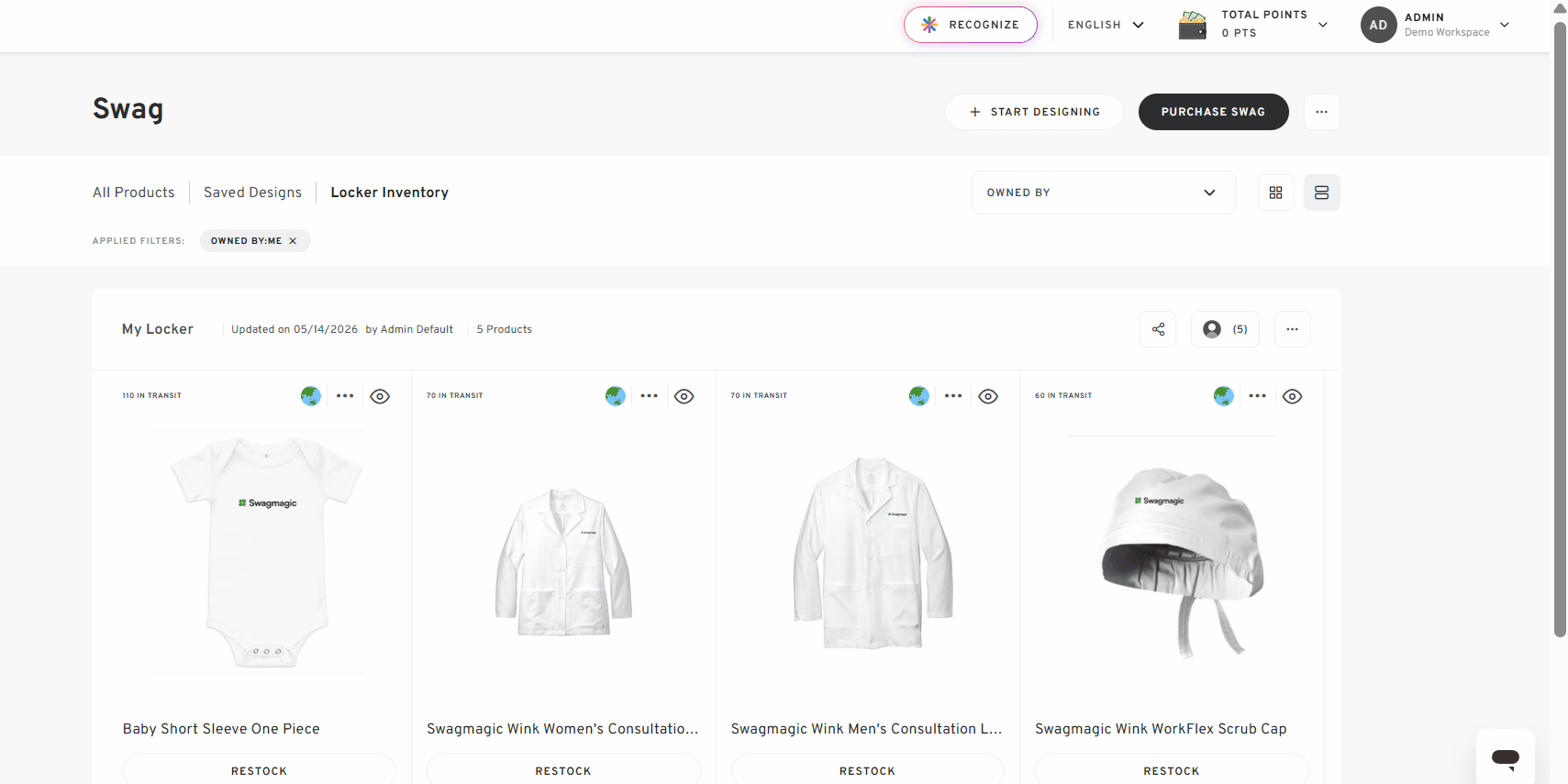Toggle visibility eye on WorkFlex Scrub Cap card

point(1292,396)
